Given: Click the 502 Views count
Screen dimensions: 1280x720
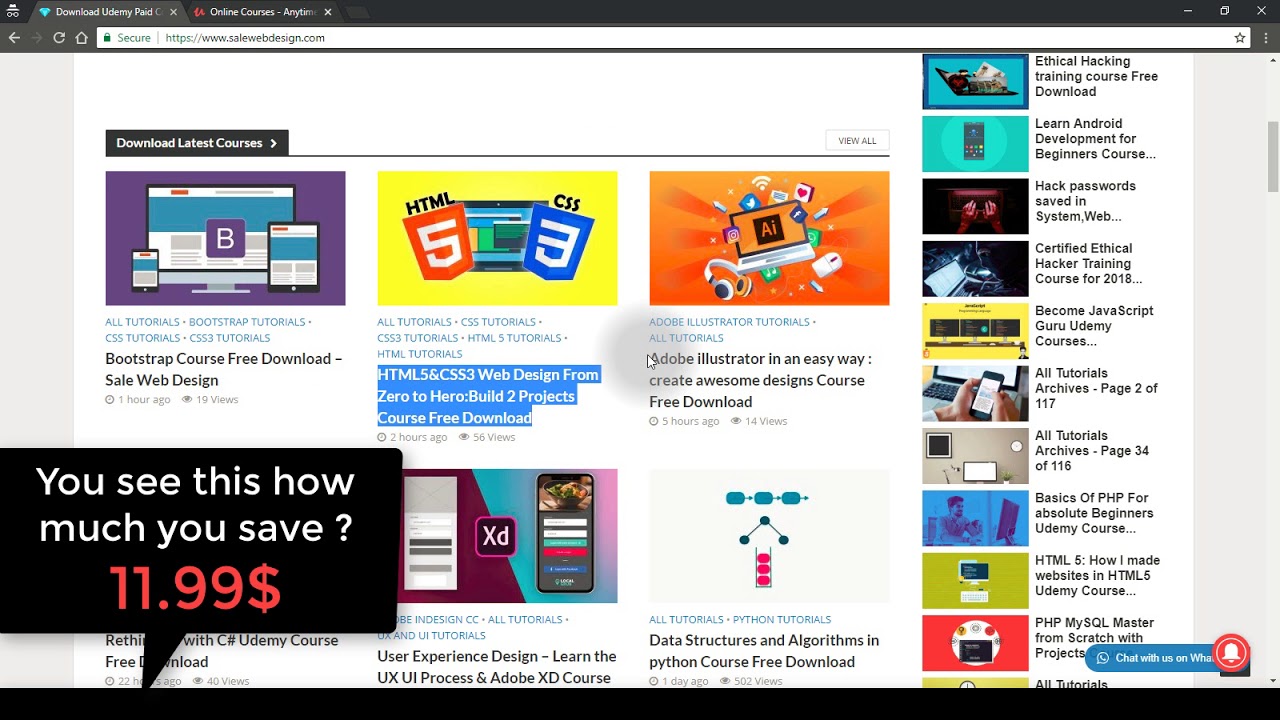Looking at the screenshot, I should tap(751, 682).
